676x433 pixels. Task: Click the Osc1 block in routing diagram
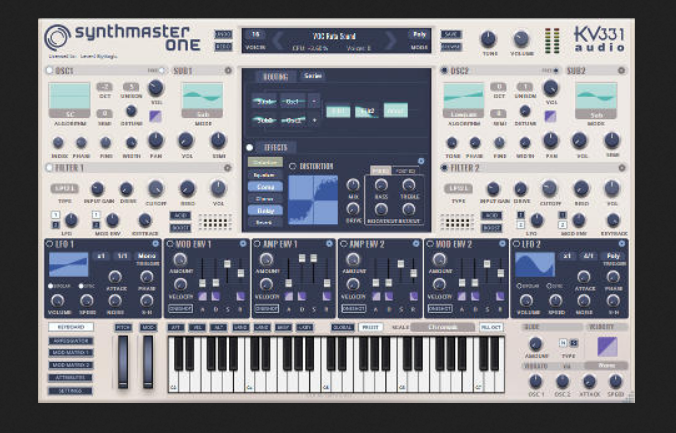(x=293, y=102)
